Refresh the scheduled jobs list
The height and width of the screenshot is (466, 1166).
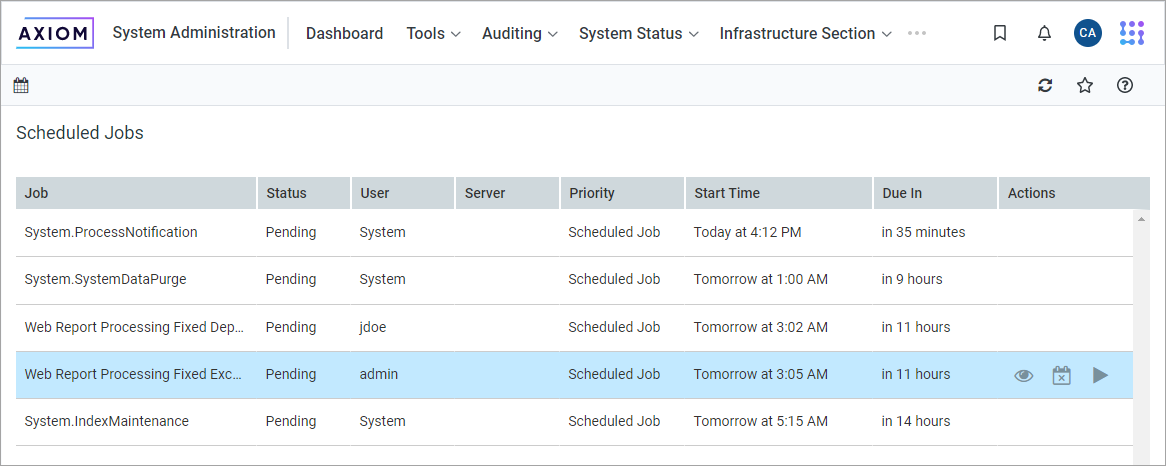[1045, 86]
